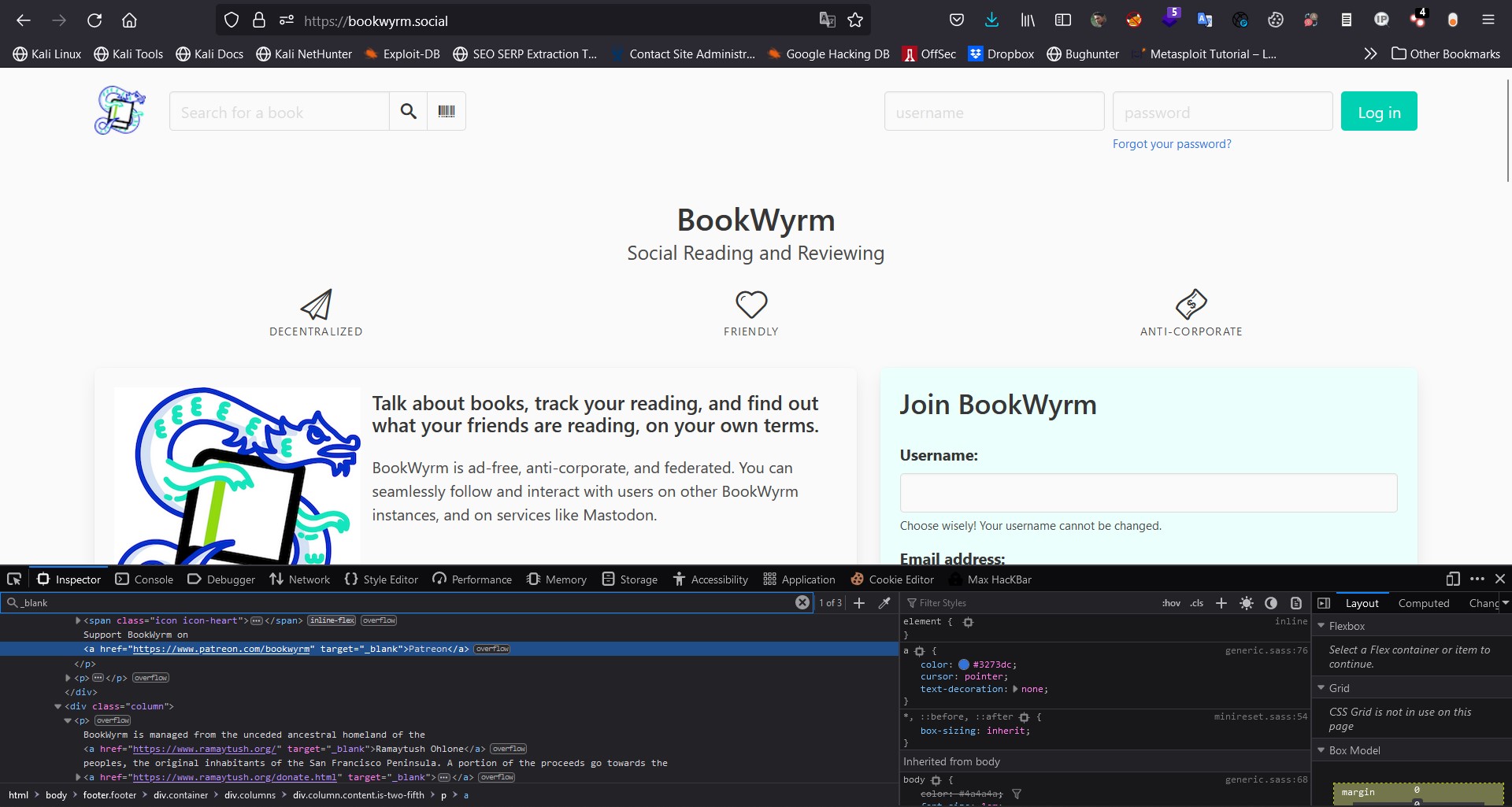Screen dimensions: 1512x807
Task: Go to the browser home page
Action: [129, 20]
